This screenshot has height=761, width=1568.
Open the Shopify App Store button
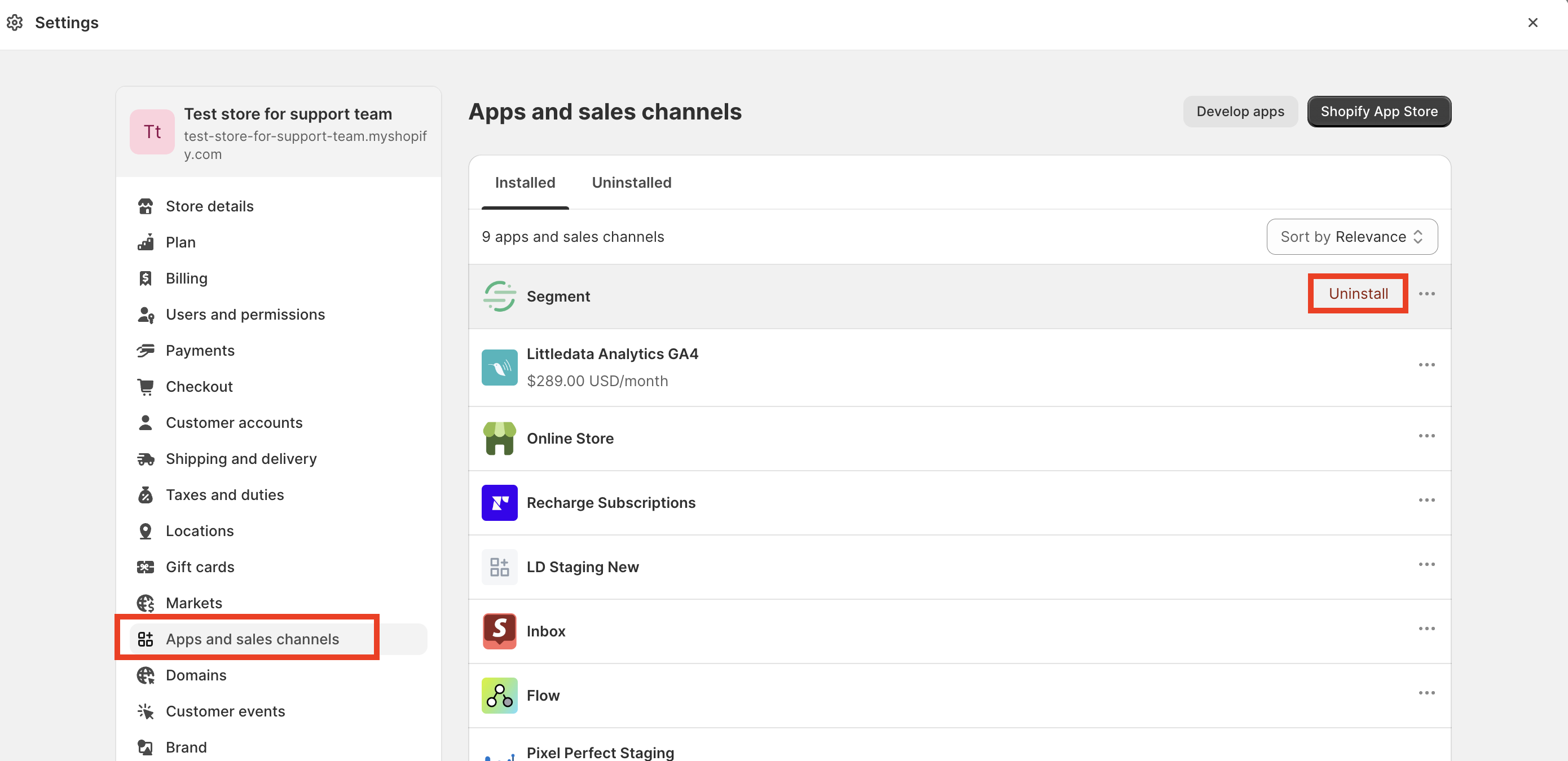tap(1378, 111)
